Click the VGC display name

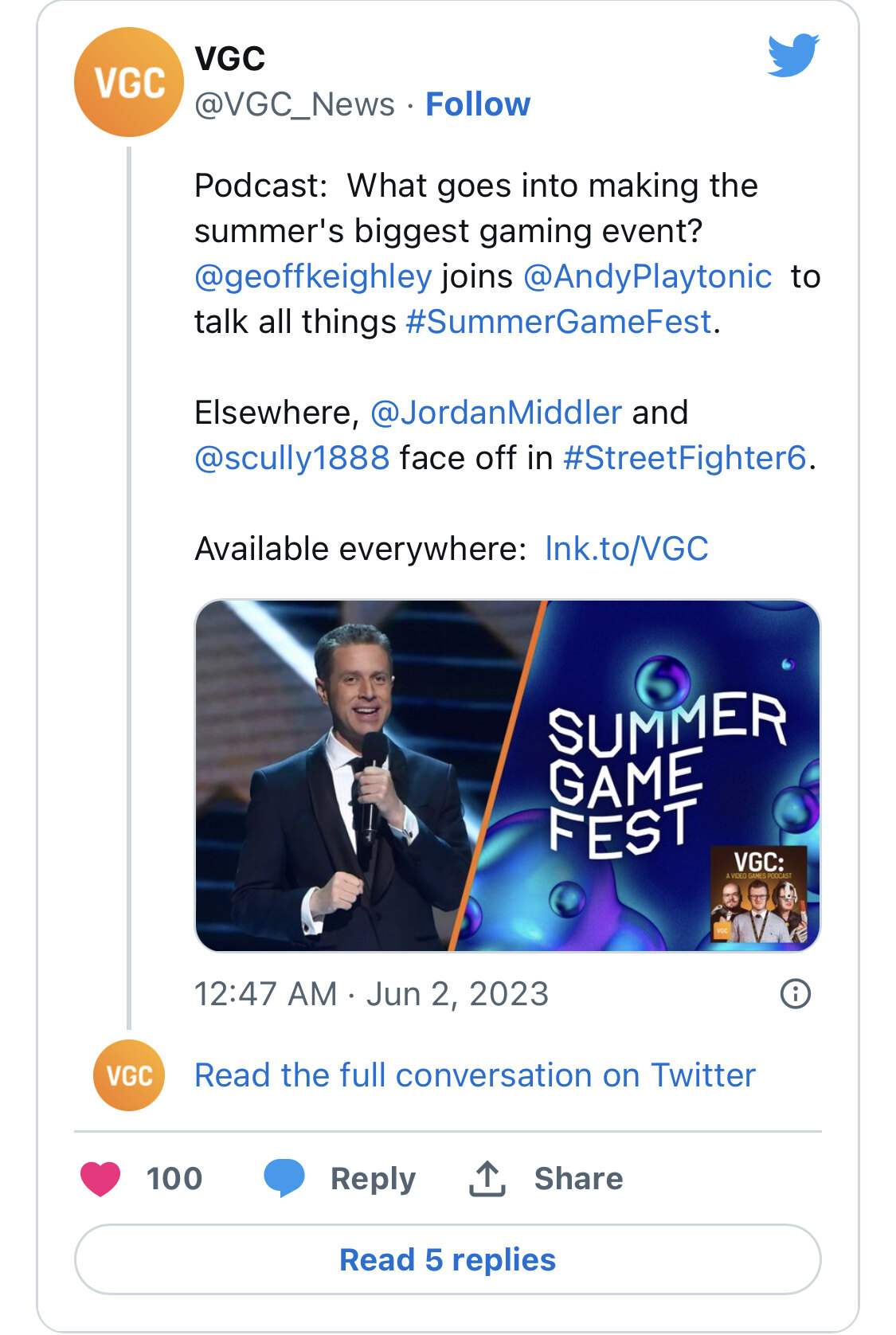[x=229, y=59]
